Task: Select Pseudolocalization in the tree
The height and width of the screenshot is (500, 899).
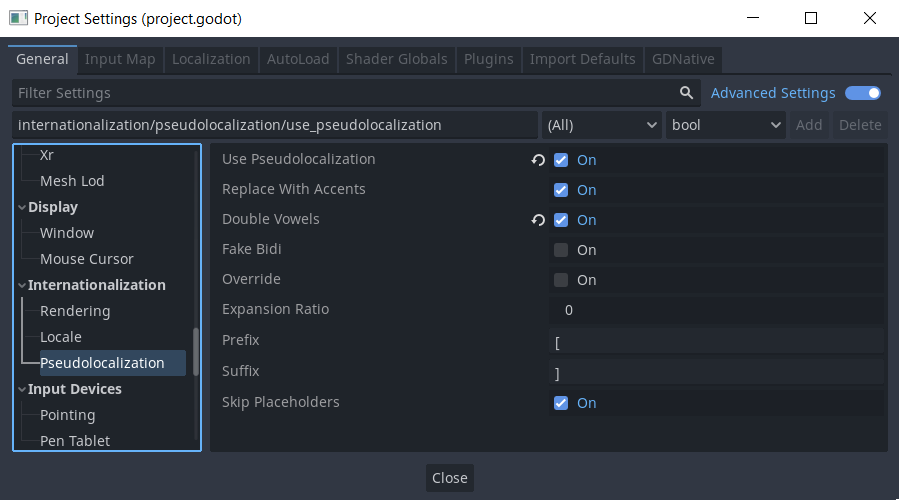Action: coord(112,363)
